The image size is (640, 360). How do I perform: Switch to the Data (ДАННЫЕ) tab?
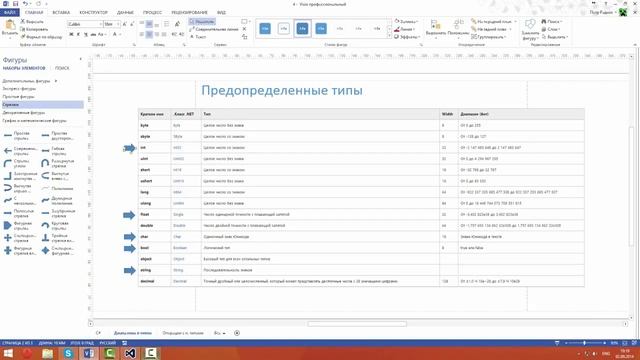125,12
